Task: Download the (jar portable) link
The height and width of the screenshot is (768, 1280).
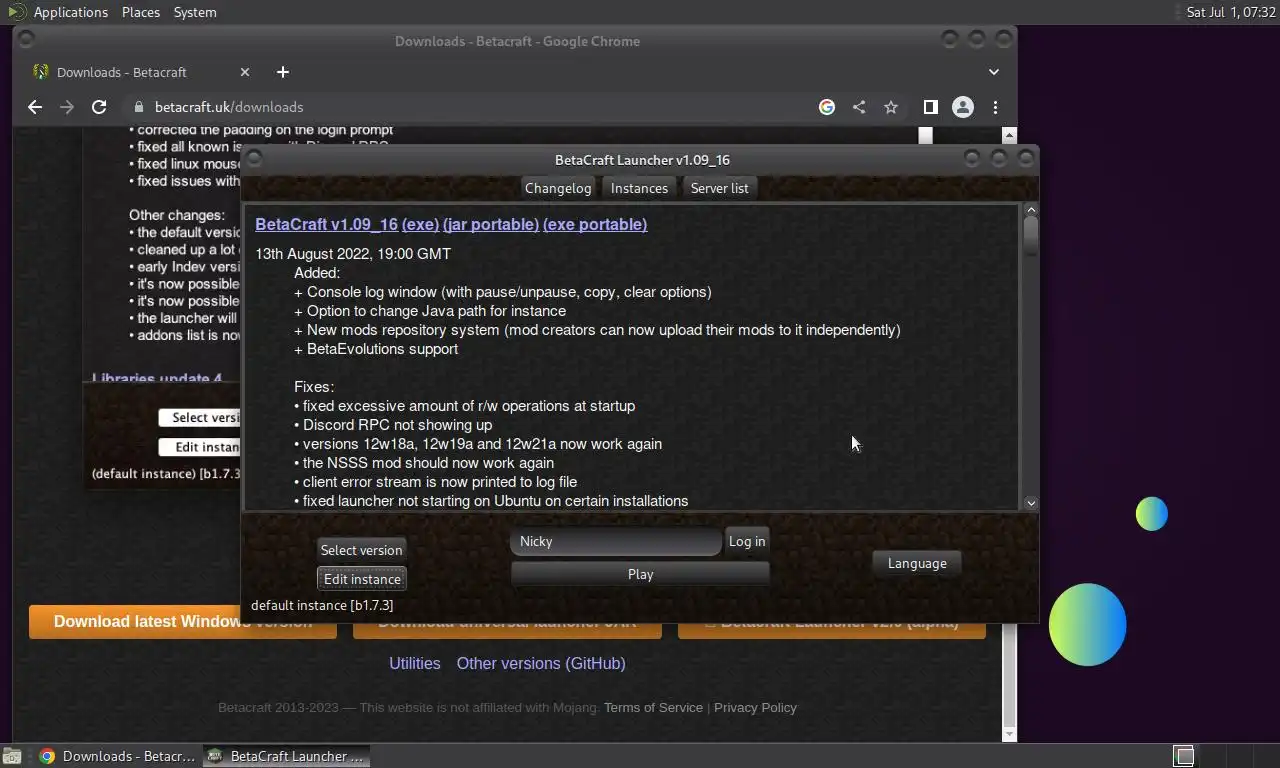Action: coord(491,224)
